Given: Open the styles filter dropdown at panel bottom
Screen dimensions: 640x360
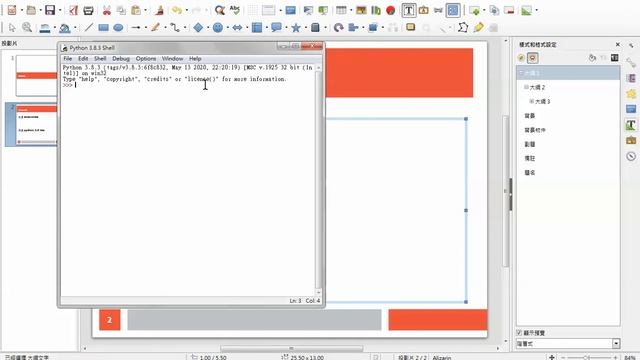Looking at the screenshot, I should (x=616, y=344).
